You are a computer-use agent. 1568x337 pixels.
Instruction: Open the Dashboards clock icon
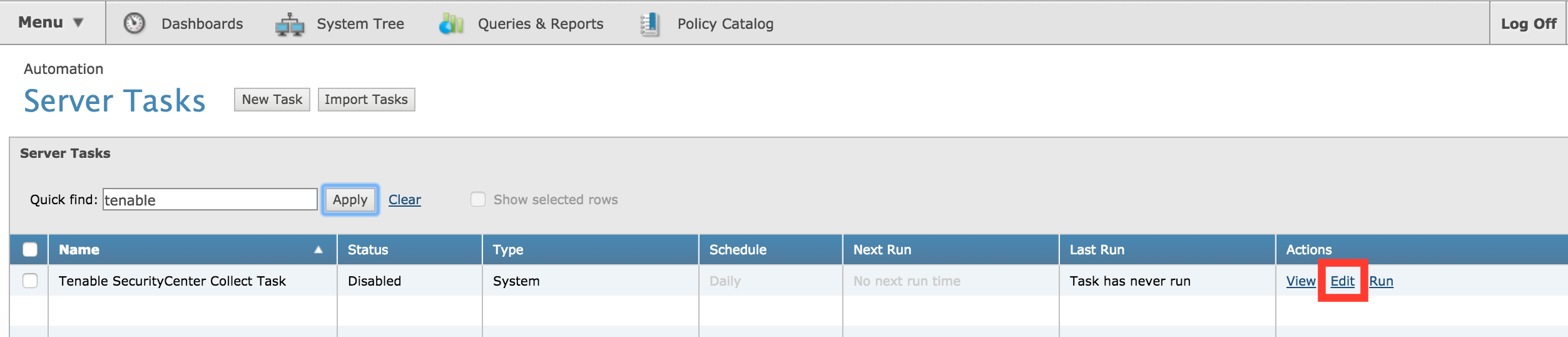pyautogui.click(x=134, y=23)
